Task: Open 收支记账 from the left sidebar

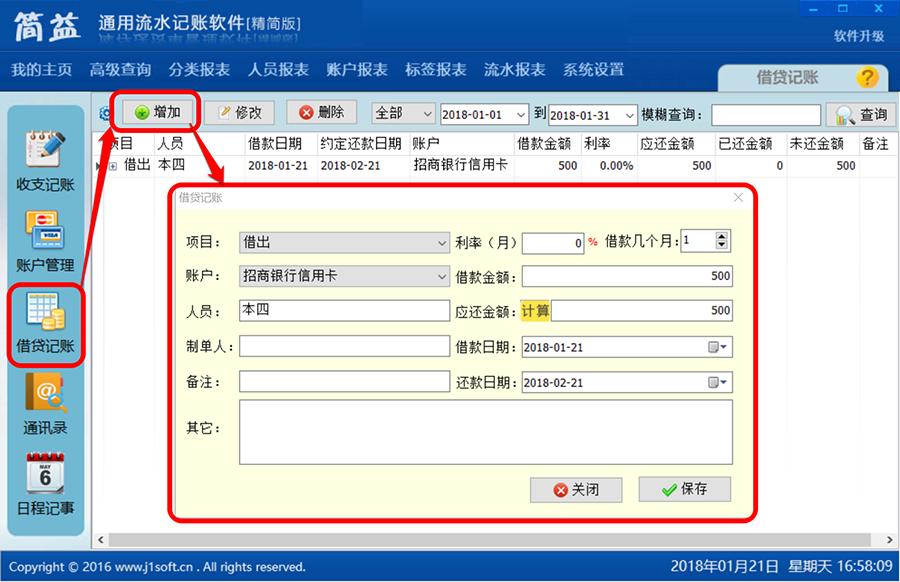Action: coord(45,165)
